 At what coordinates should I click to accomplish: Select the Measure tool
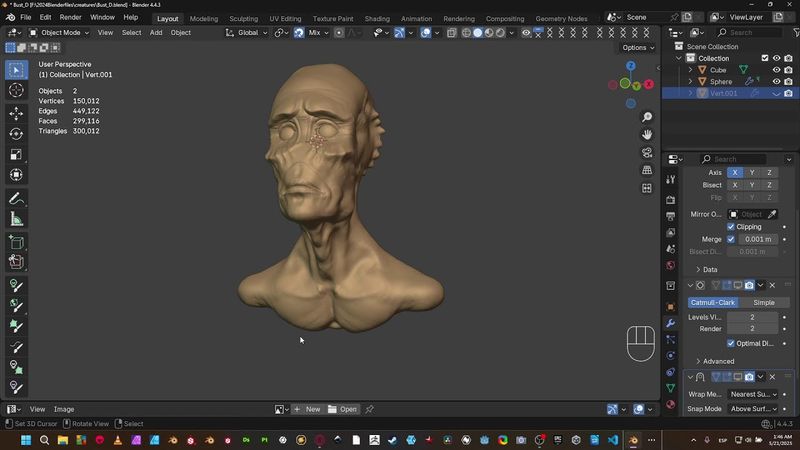coord(16,219)
